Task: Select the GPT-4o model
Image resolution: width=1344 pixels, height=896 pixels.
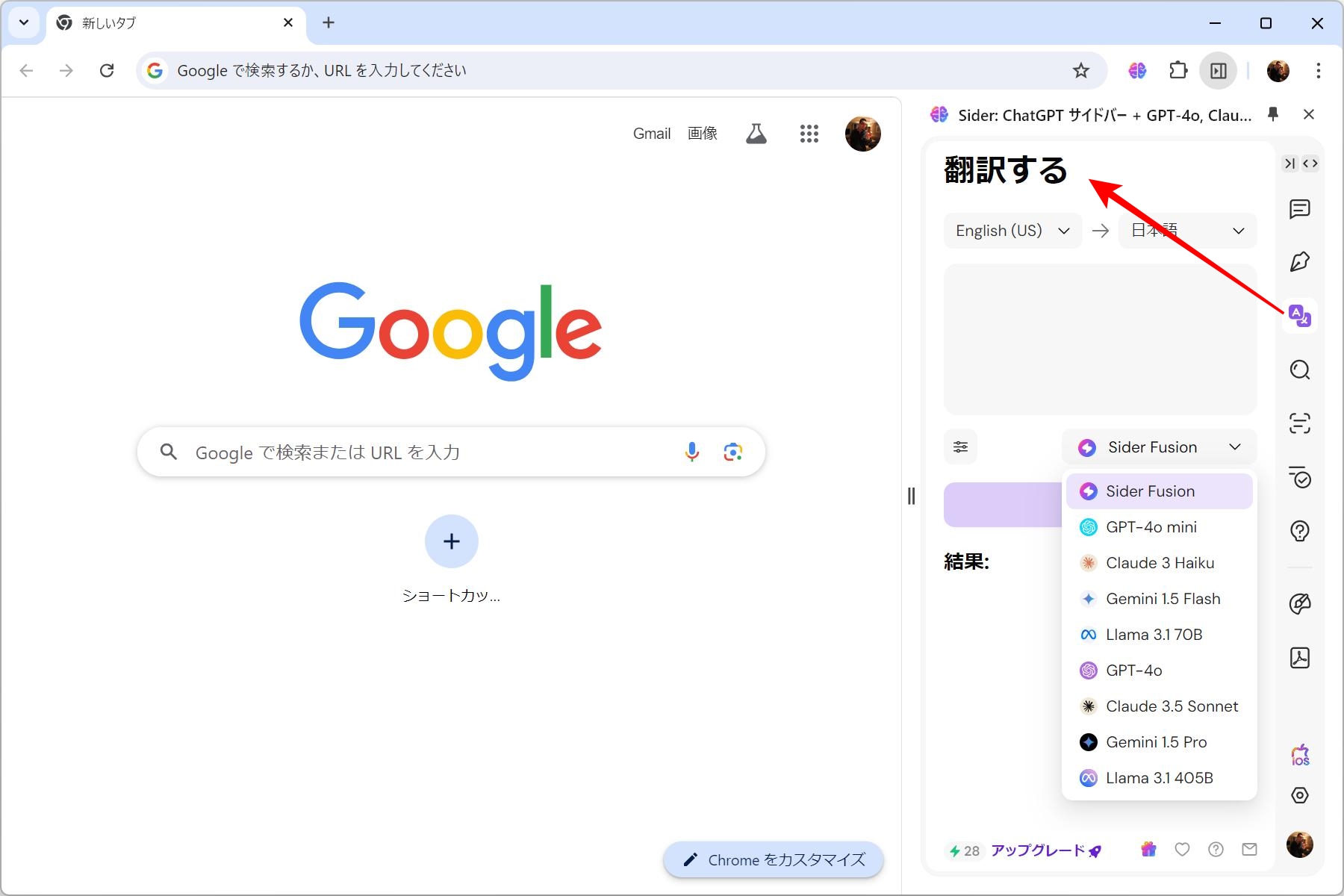Action: (x=1159, y=671)
